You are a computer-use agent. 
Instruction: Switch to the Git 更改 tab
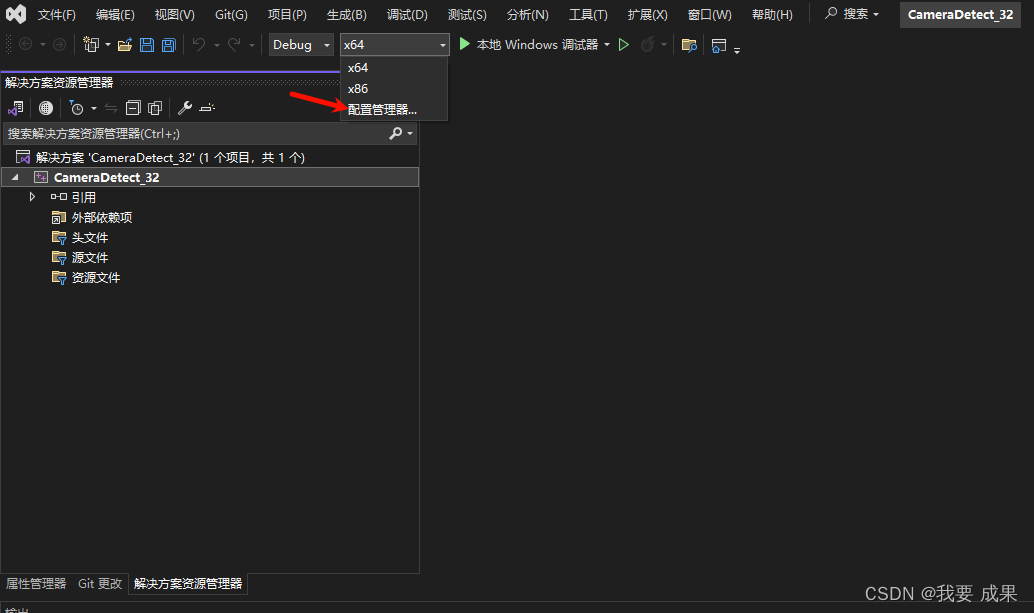[100, 583]
